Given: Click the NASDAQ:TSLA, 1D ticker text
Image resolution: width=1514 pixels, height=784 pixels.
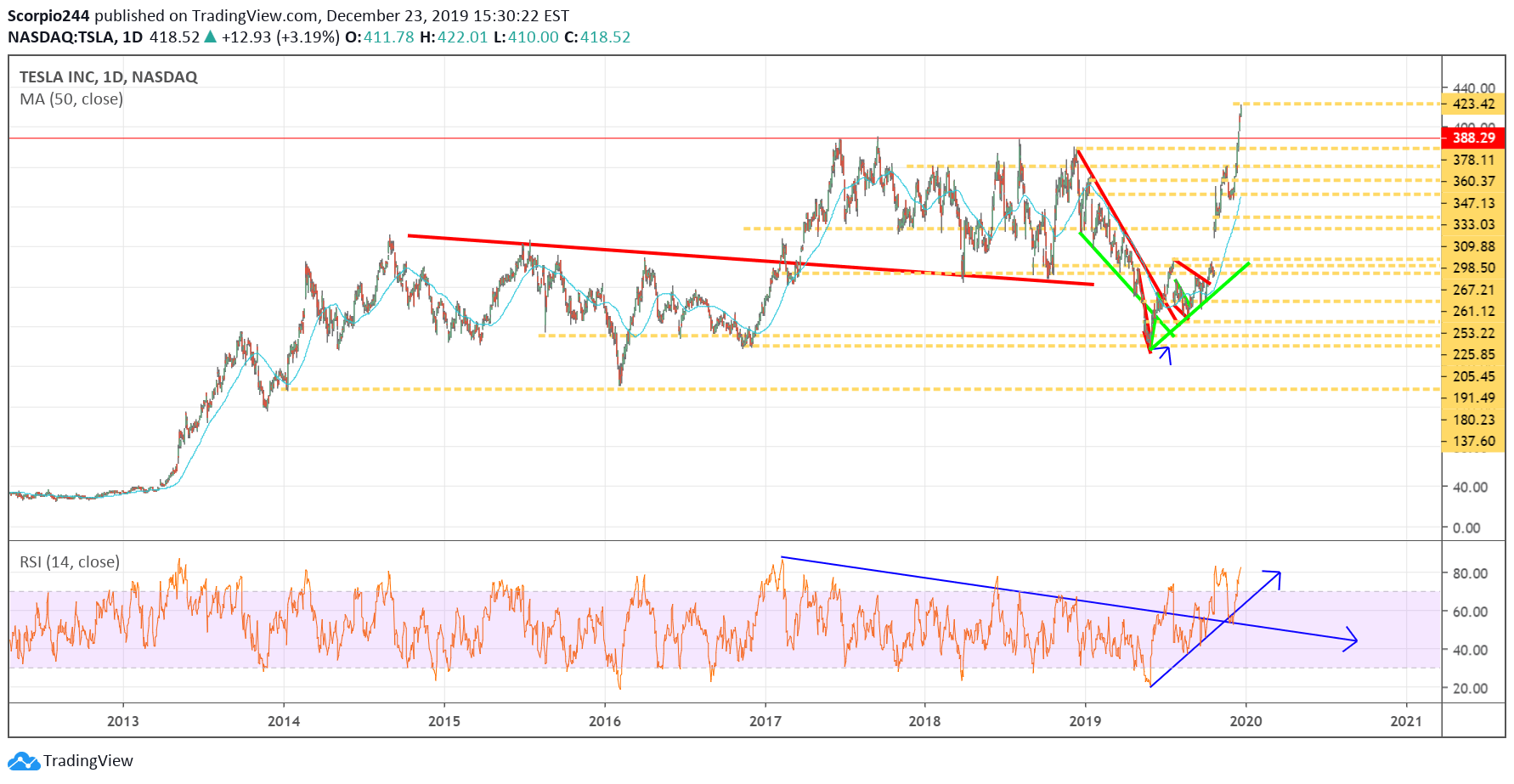Looking at the screenshot, I should point(76,37).
